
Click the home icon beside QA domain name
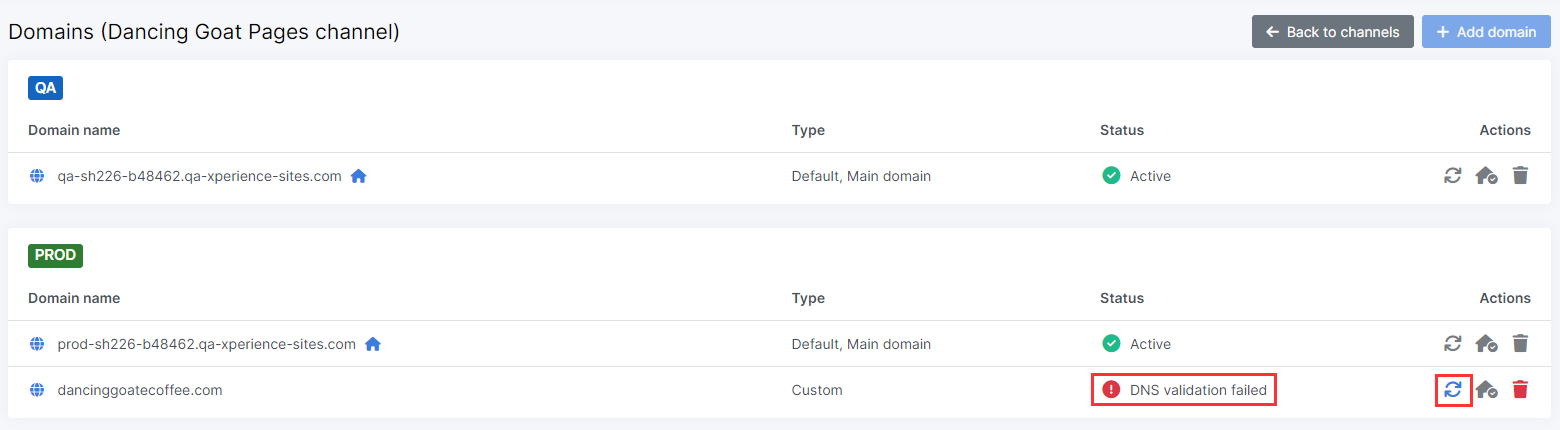coord(359,176)
